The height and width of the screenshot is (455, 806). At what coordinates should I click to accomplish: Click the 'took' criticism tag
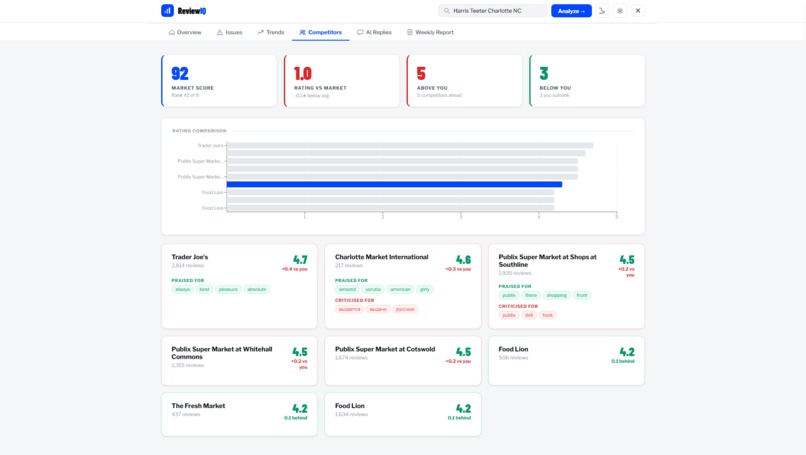(x=548, y=315)
